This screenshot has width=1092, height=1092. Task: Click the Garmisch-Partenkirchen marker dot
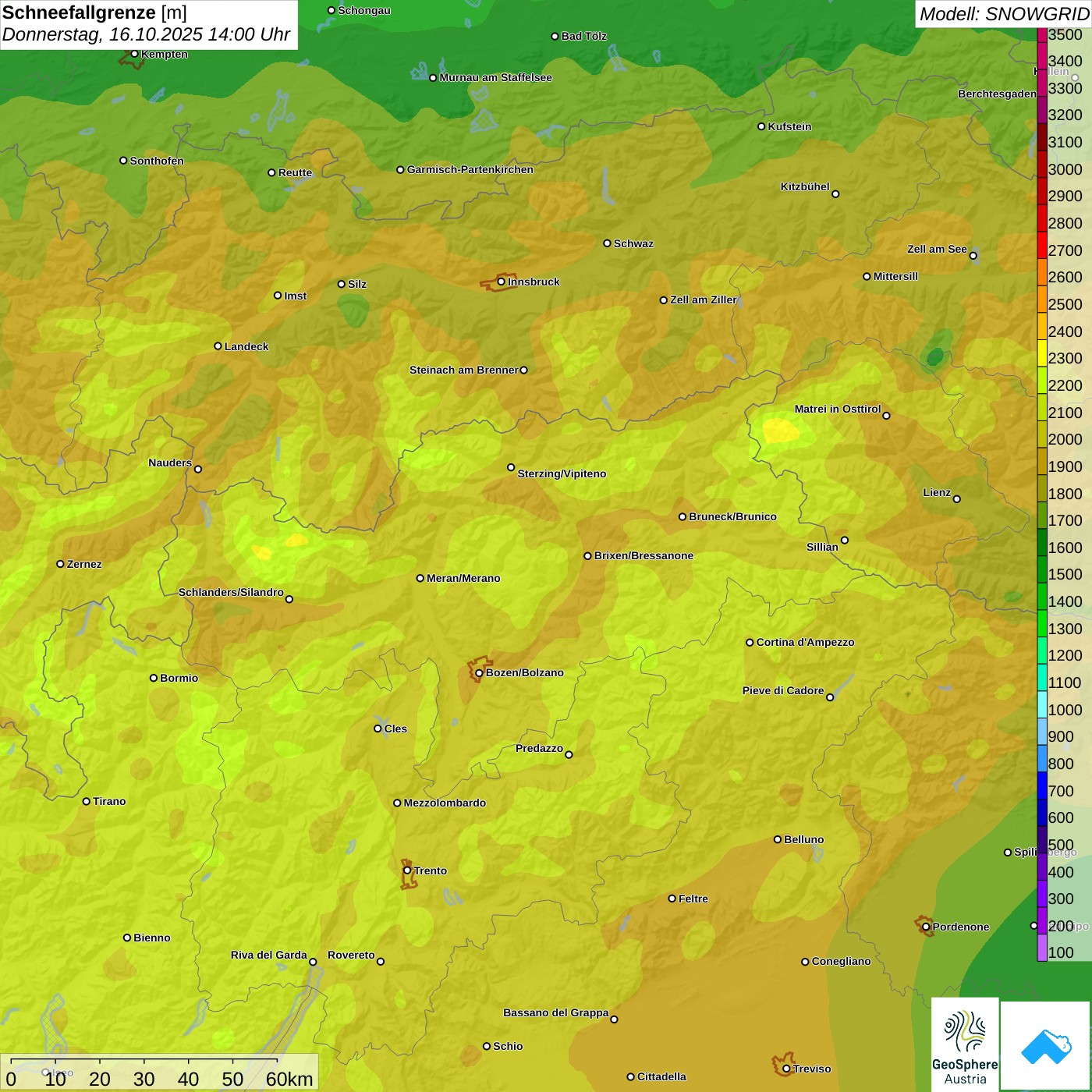click(x=400, y=169)
